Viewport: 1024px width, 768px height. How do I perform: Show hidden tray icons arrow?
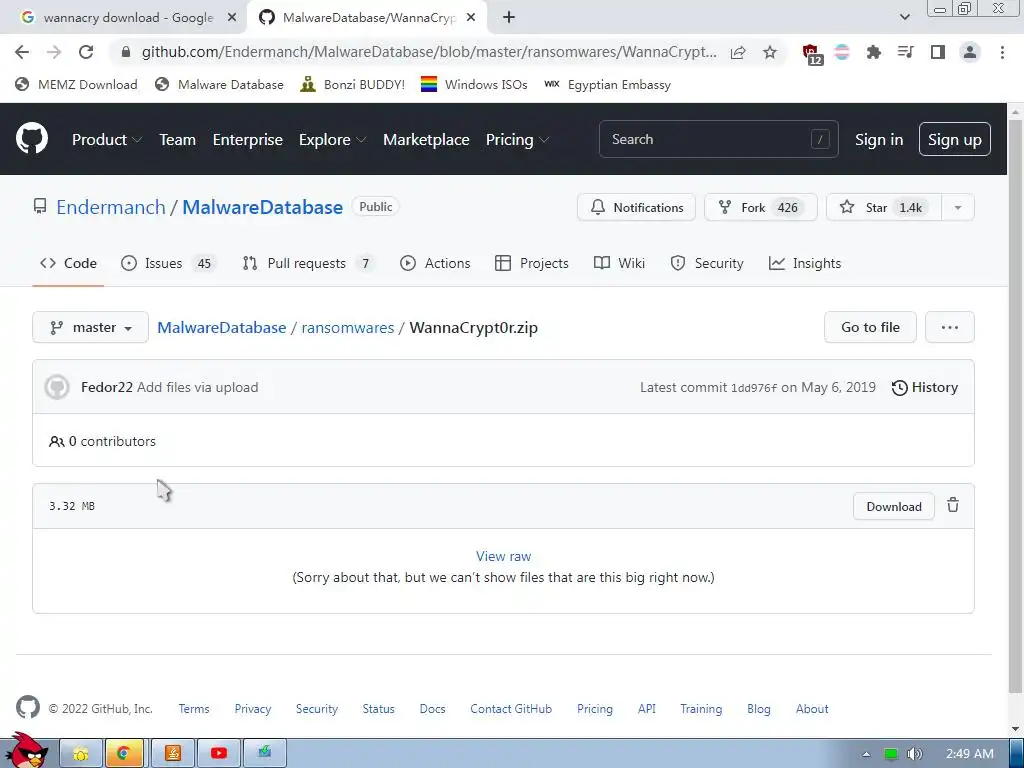click(866, 754)
